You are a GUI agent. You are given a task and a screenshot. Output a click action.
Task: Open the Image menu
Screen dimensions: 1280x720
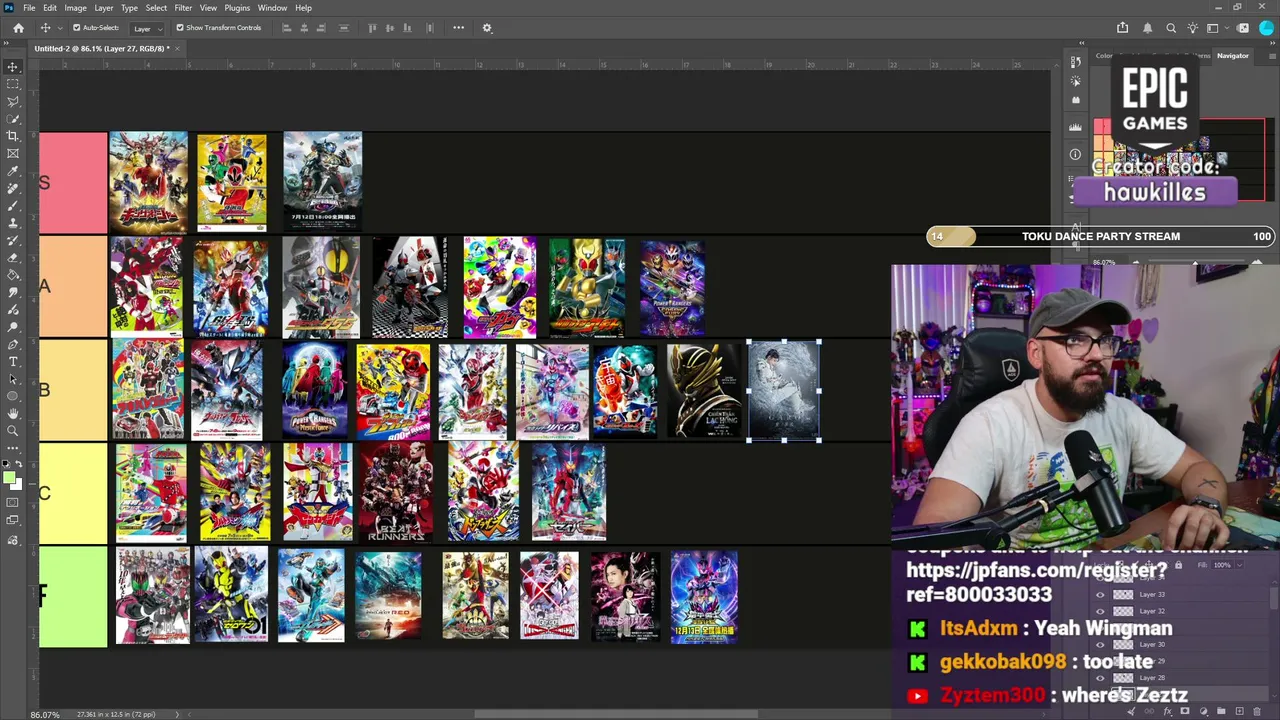pyautogui.click(x=76, y=8)
